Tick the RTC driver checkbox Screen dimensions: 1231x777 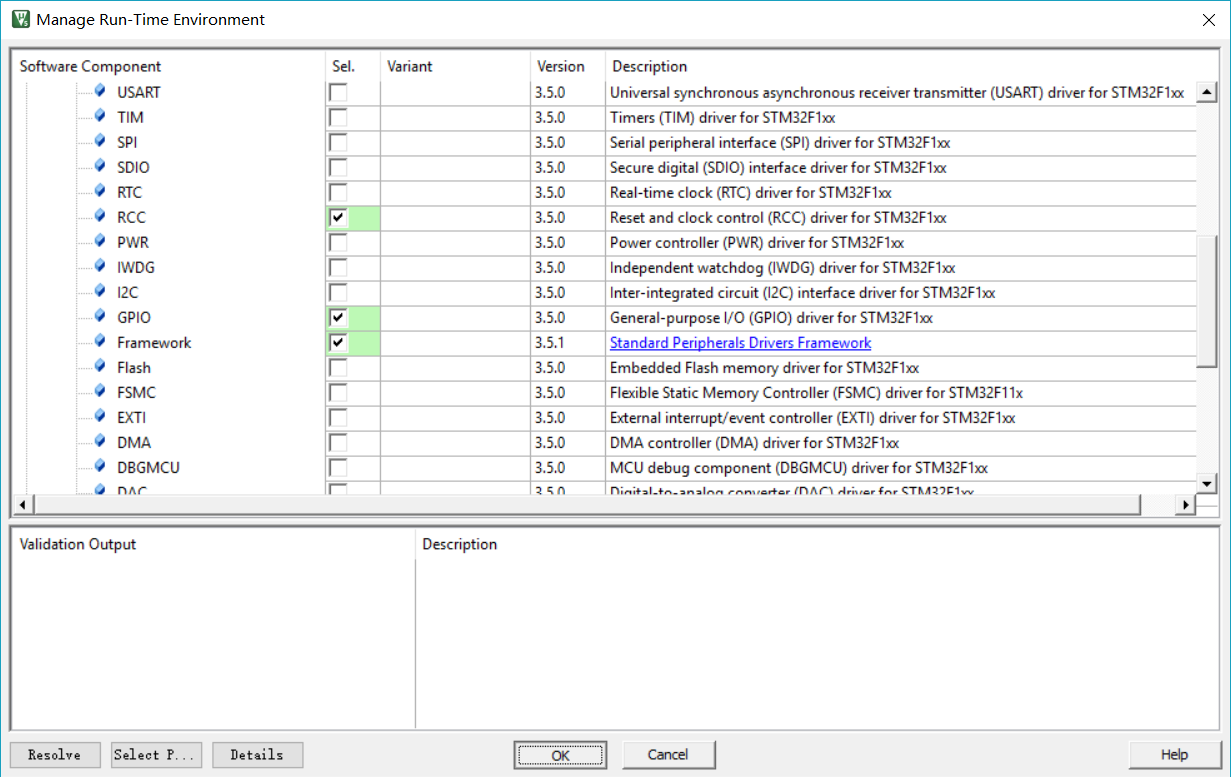(x=338, y=193)
